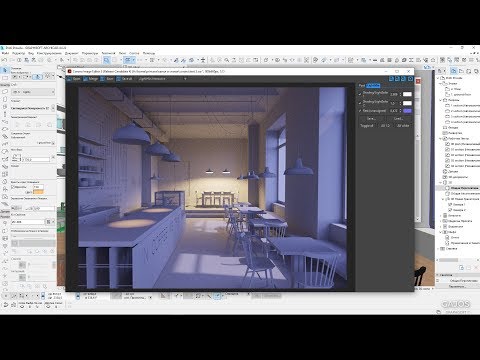Viewport: 480px width, 360px height.
Task: Open the Вид menu
Action: 31,53
